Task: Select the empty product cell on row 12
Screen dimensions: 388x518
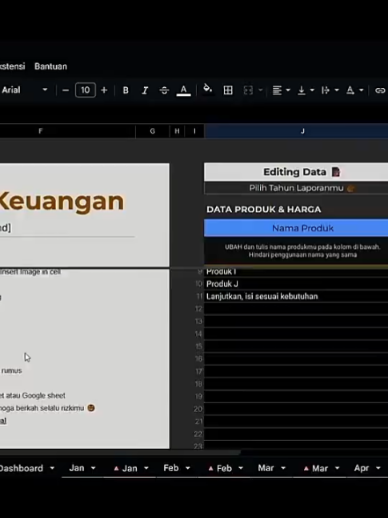Action: pyautogui.click(x=296, y=309)
